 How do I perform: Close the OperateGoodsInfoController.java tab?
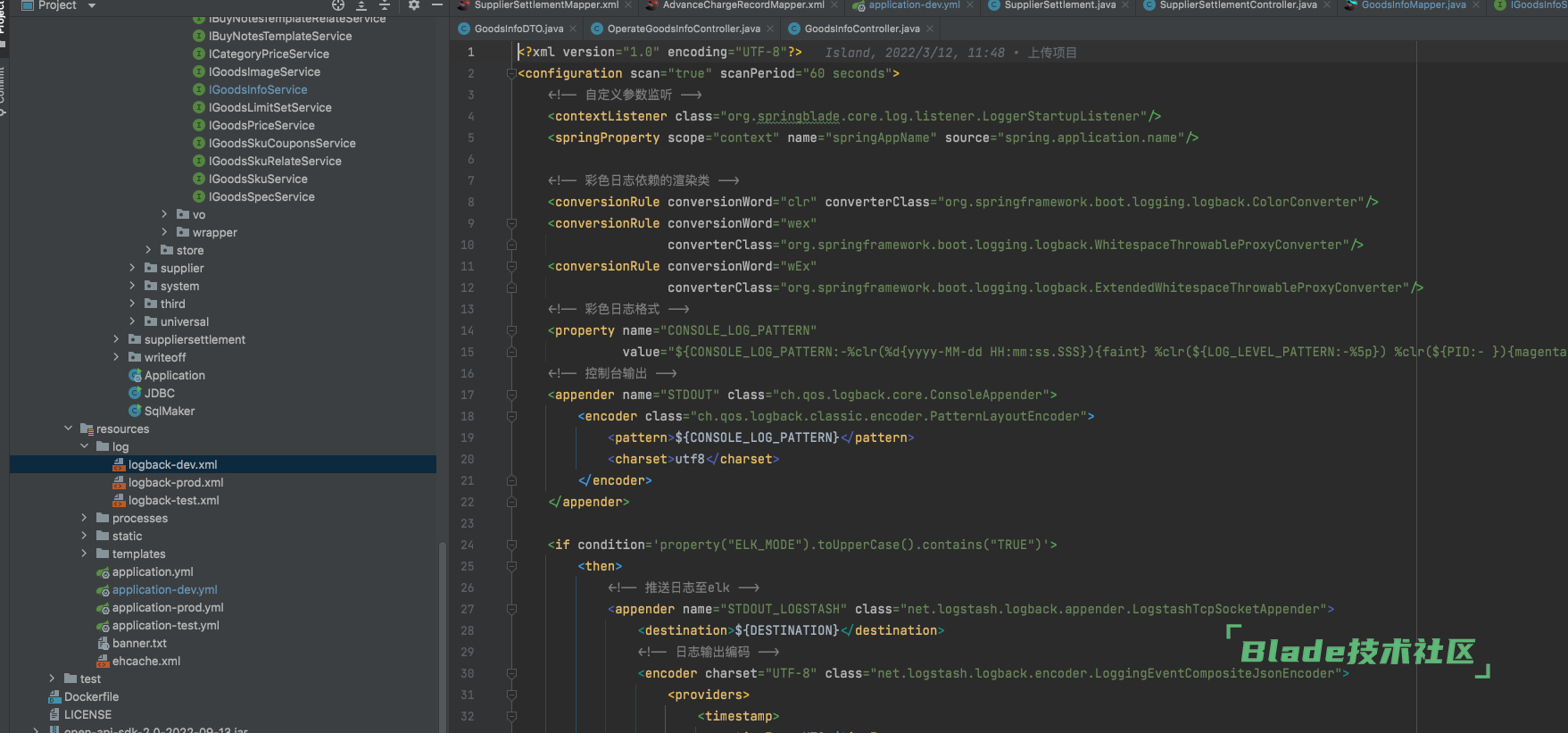769,29
